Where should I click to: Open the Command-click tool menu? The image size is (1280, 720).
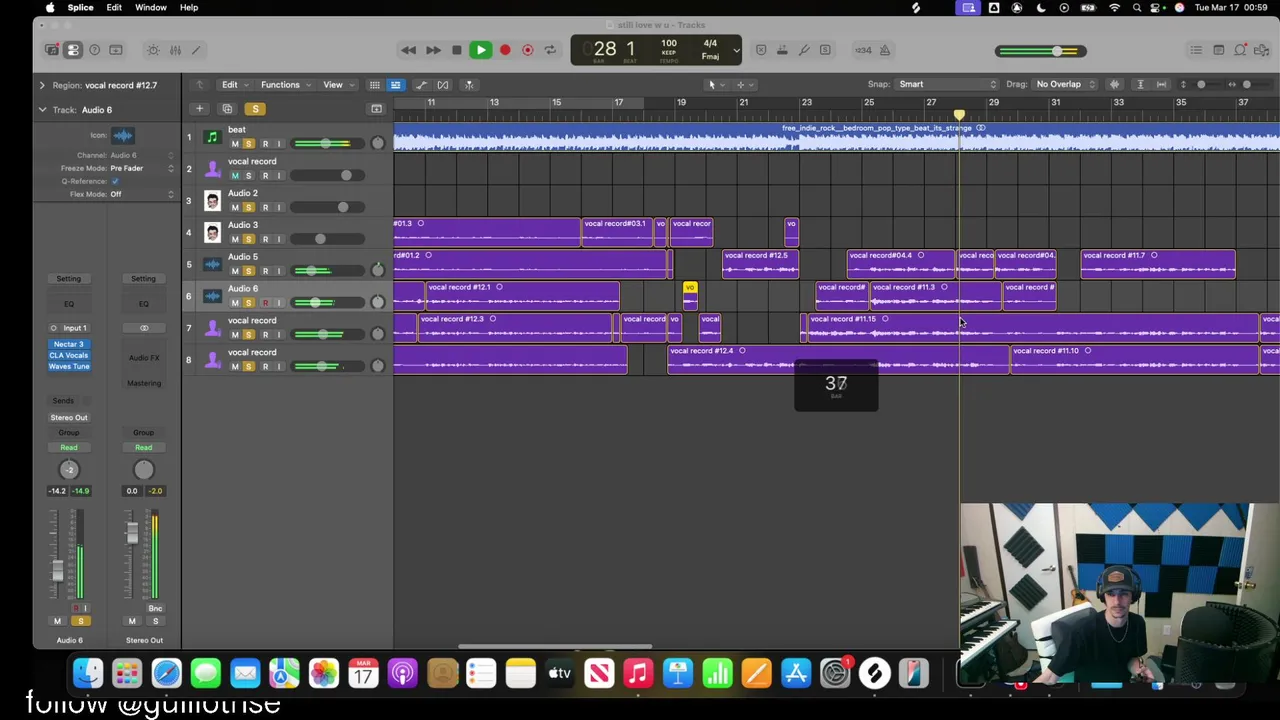[x=744, y=85]
